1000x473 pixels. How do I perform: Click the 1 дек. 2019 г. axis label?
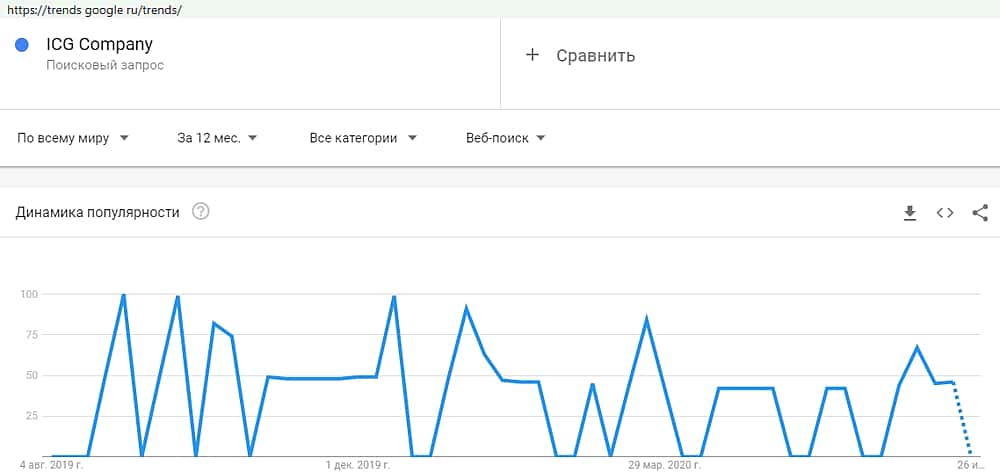358,465
